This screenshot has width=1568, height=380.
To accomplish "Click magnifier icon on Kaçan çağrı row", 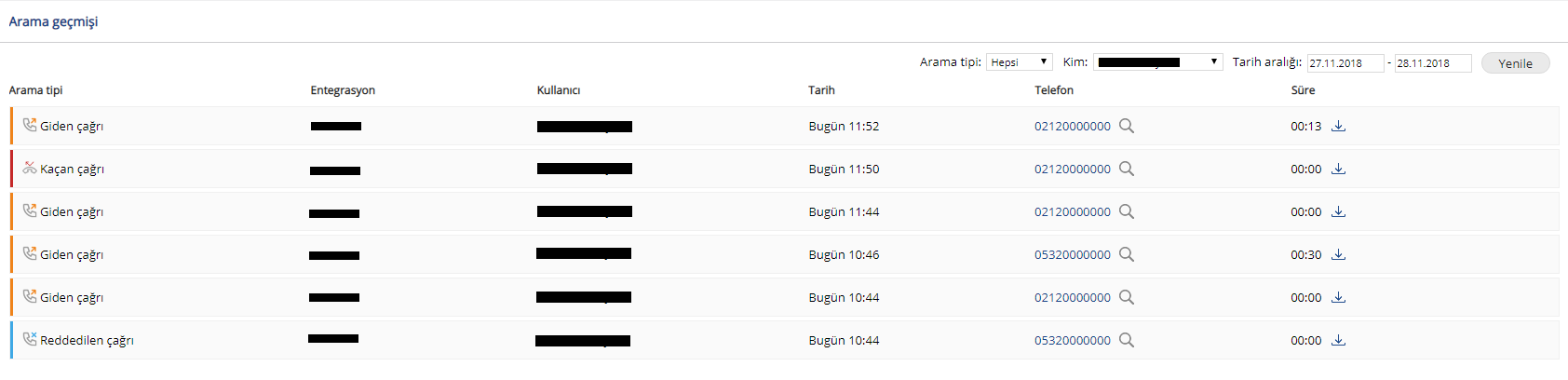I will pyautogui.click(x=1127, y=169).
